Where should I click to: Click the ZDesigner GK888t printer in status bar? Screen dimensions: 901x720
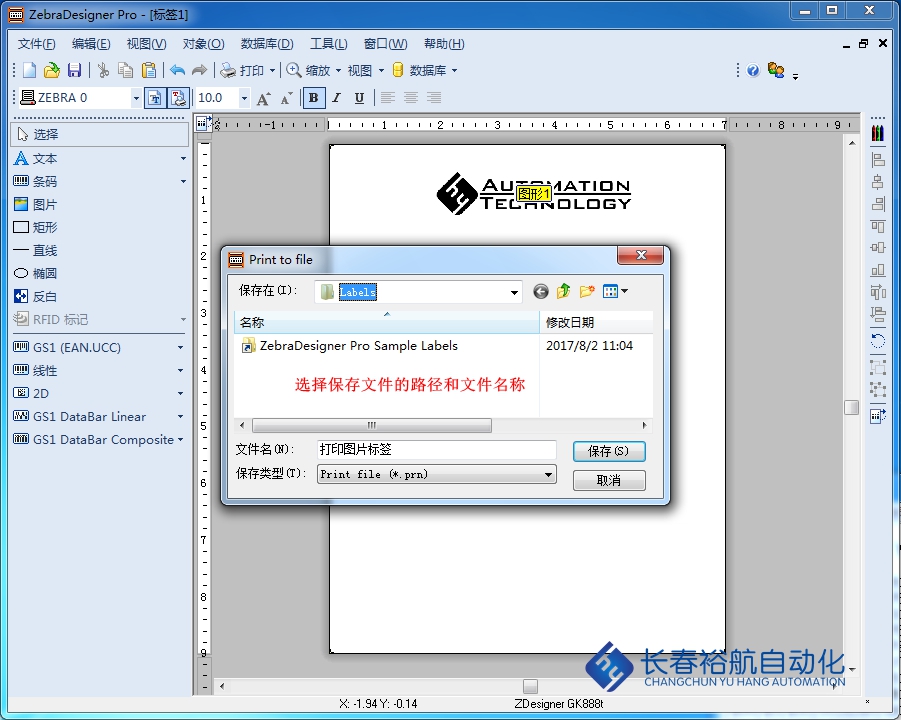tap(559, 704)
